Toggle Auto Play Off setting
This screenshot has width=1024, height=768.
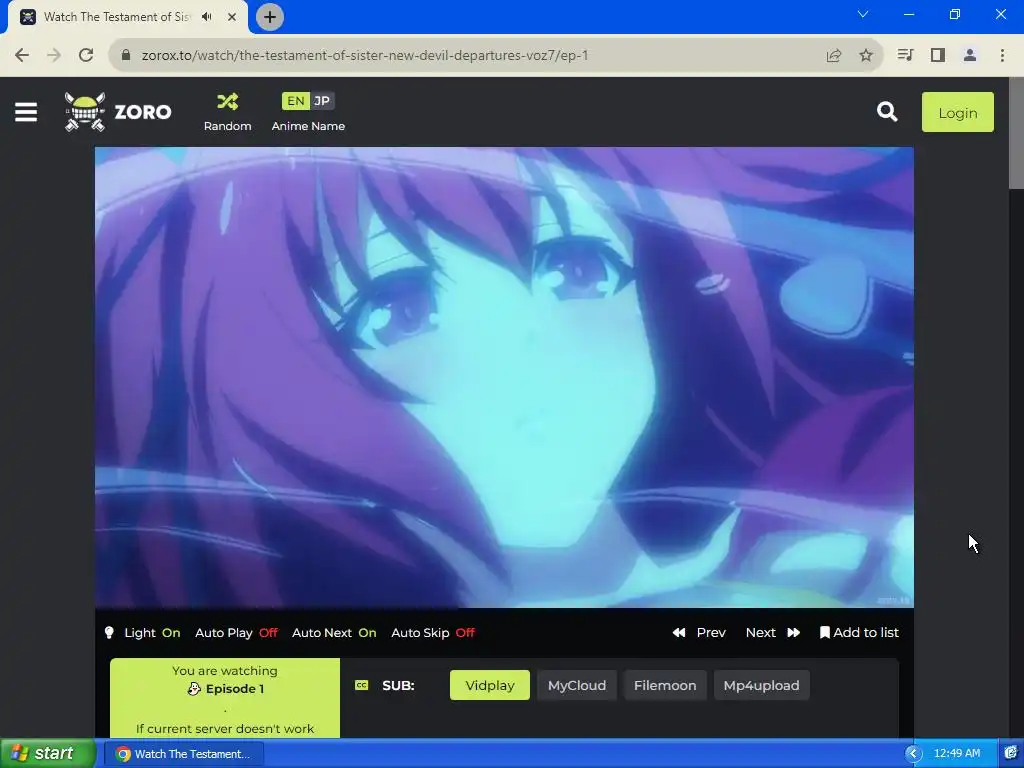236,632
